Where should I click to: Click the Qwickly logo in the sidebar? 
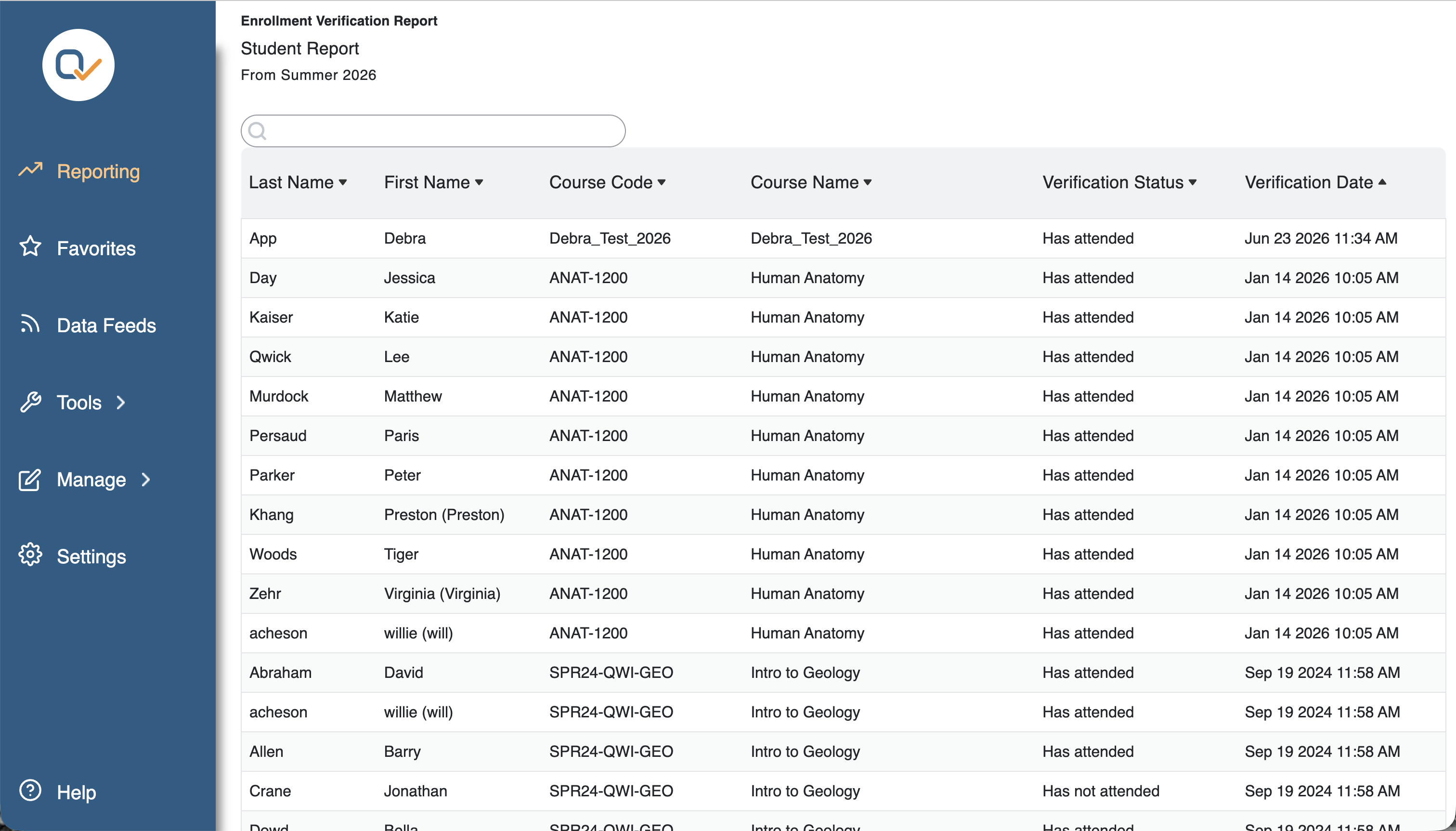point(78,65)
